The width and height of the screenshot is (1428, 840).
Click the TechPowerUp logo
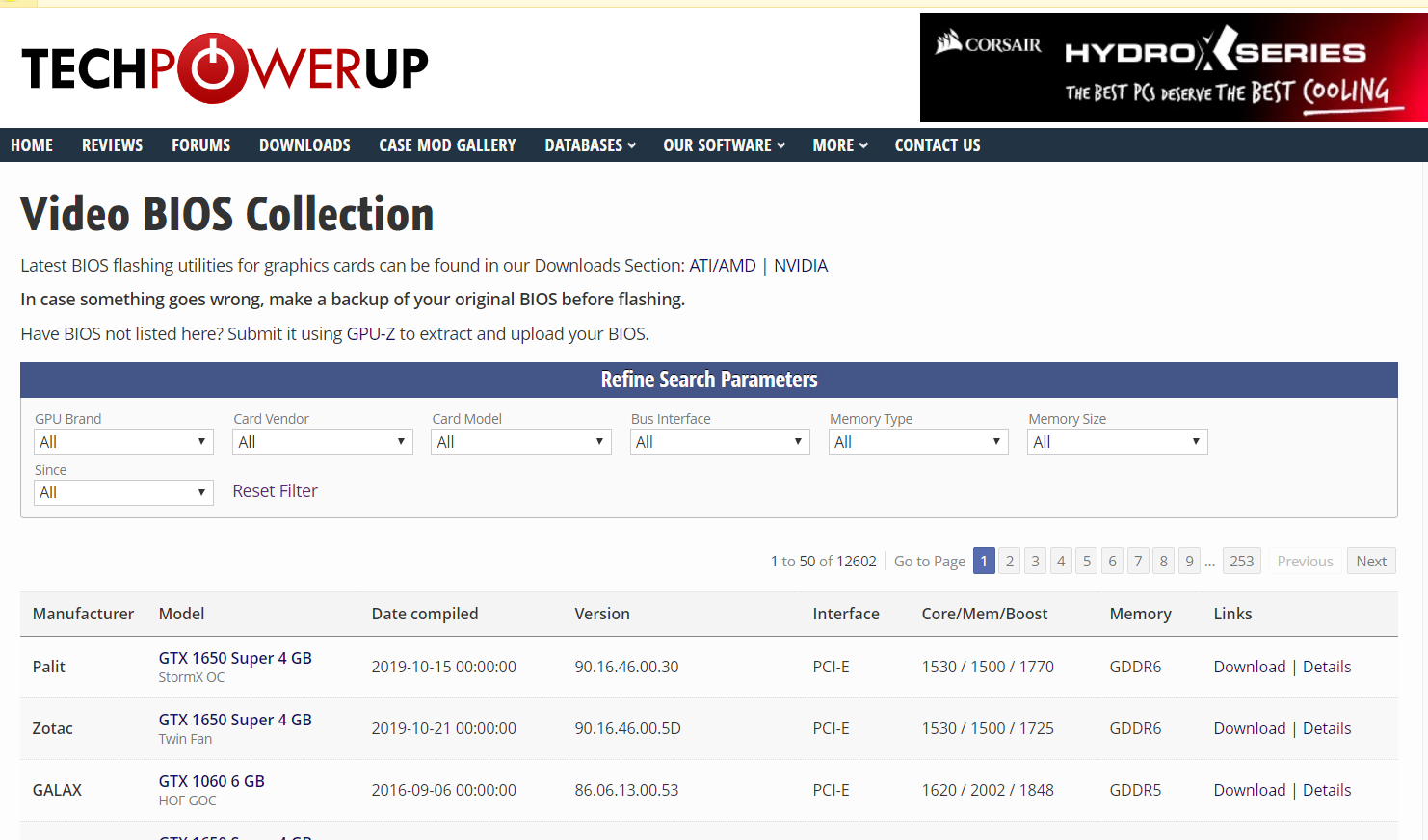pos(225,68)
